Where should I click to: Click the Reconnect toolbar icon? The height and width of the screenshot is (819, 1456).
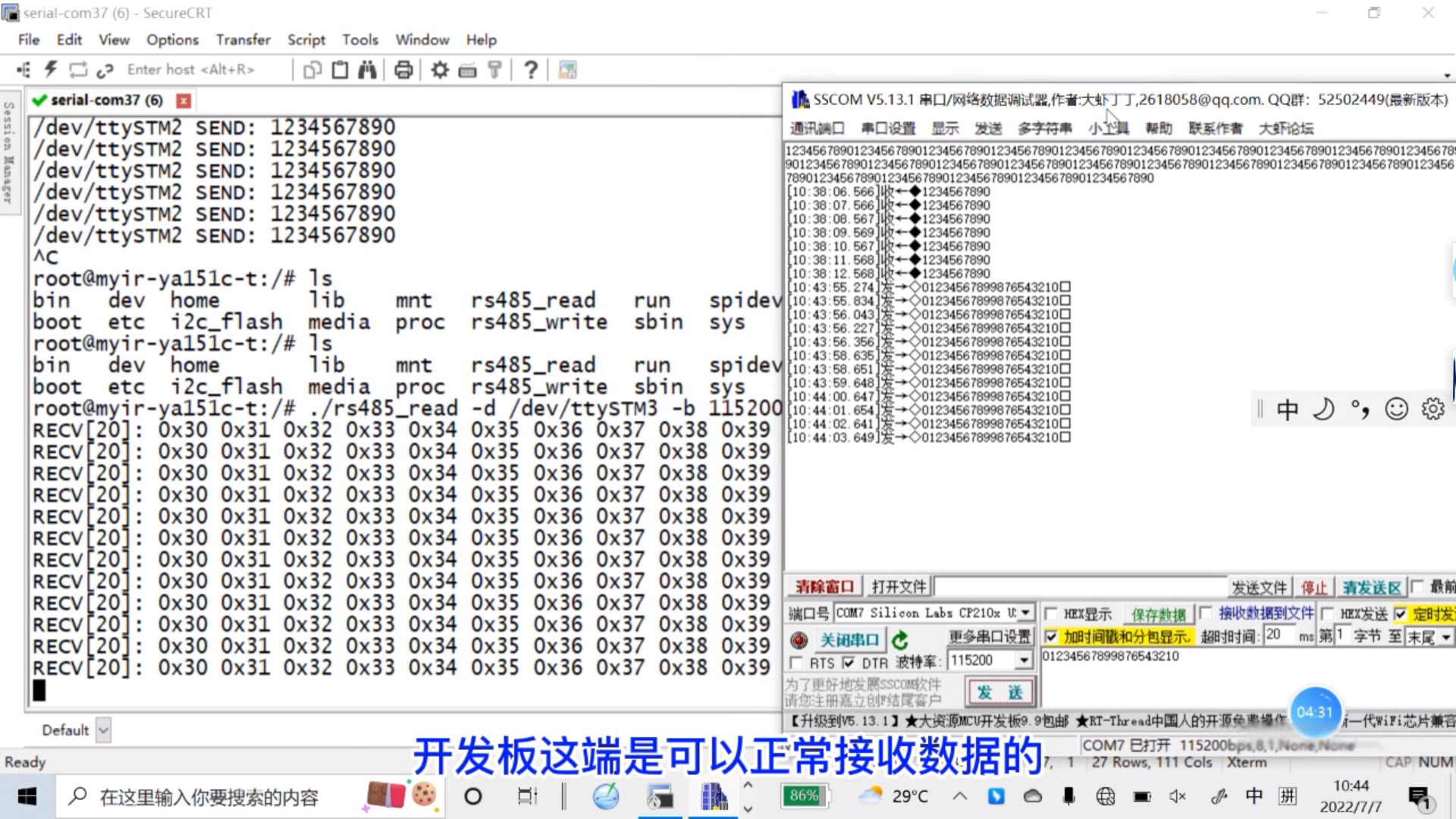(78, 70)
